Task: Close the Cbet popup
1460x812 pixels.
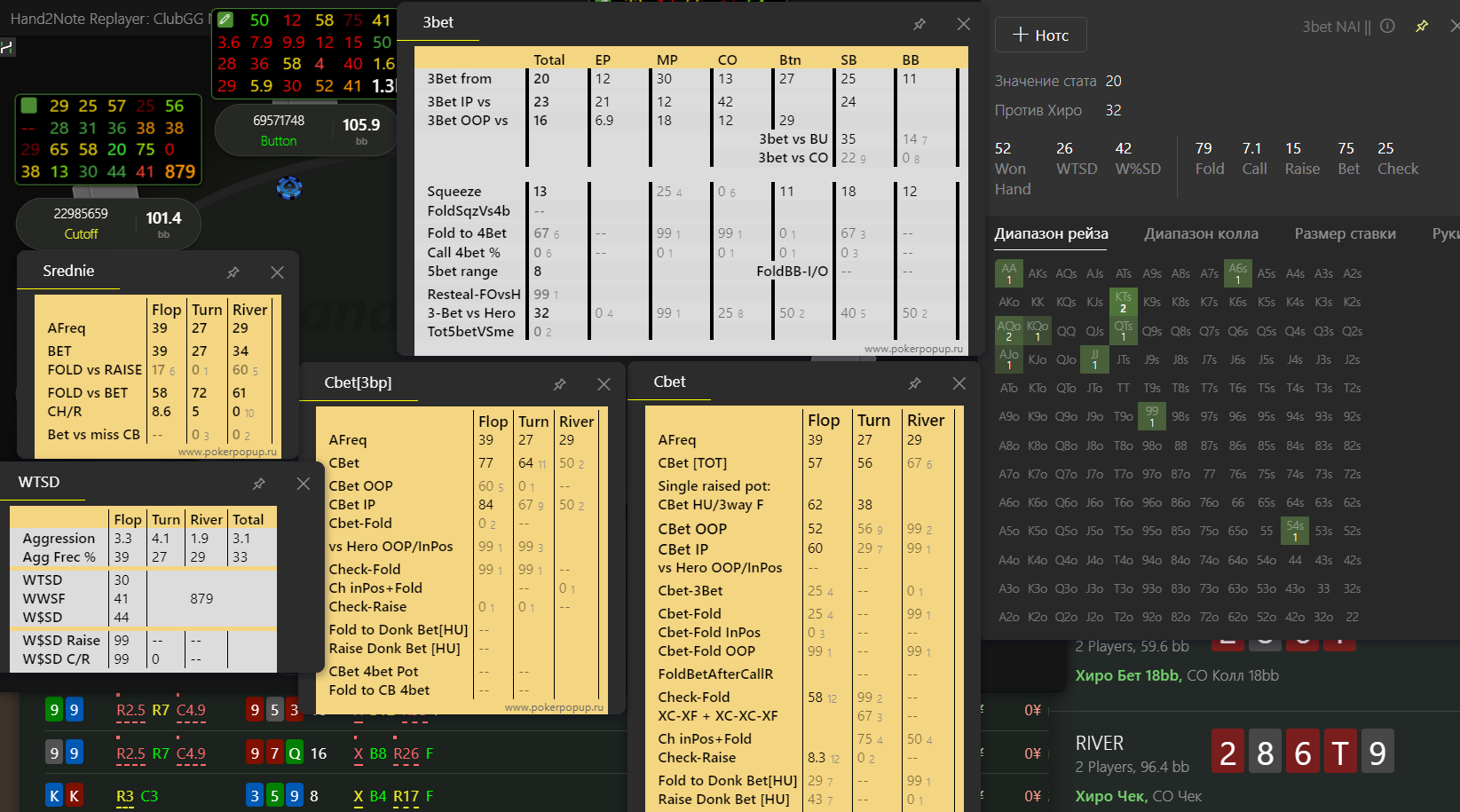Action: tap(959, 383)
